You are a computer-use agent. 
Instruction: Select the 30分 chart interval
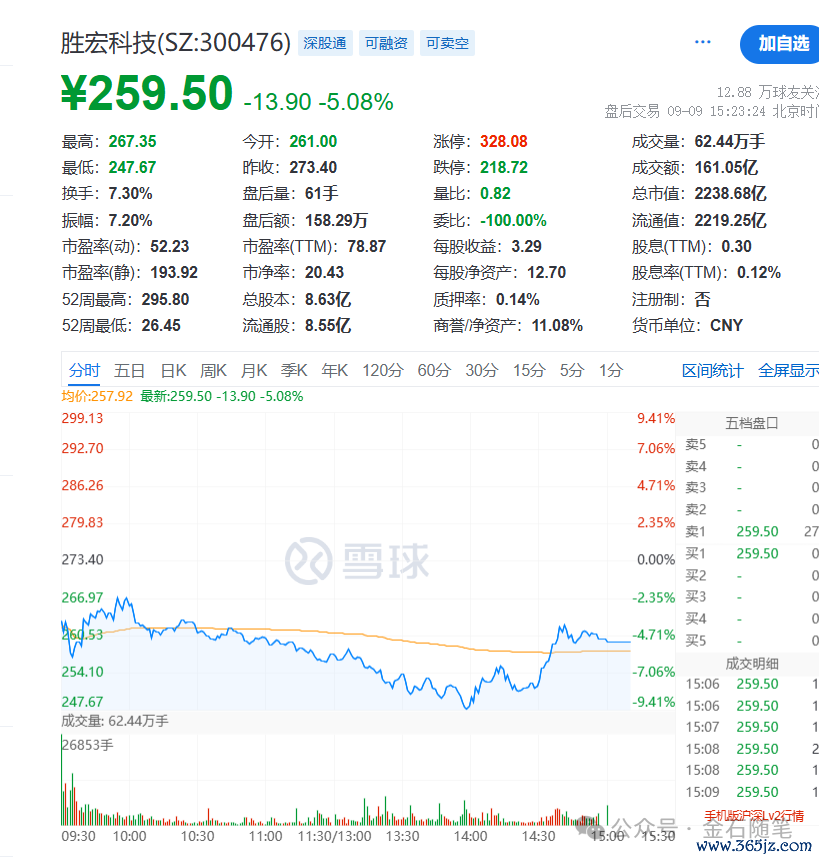482,371
